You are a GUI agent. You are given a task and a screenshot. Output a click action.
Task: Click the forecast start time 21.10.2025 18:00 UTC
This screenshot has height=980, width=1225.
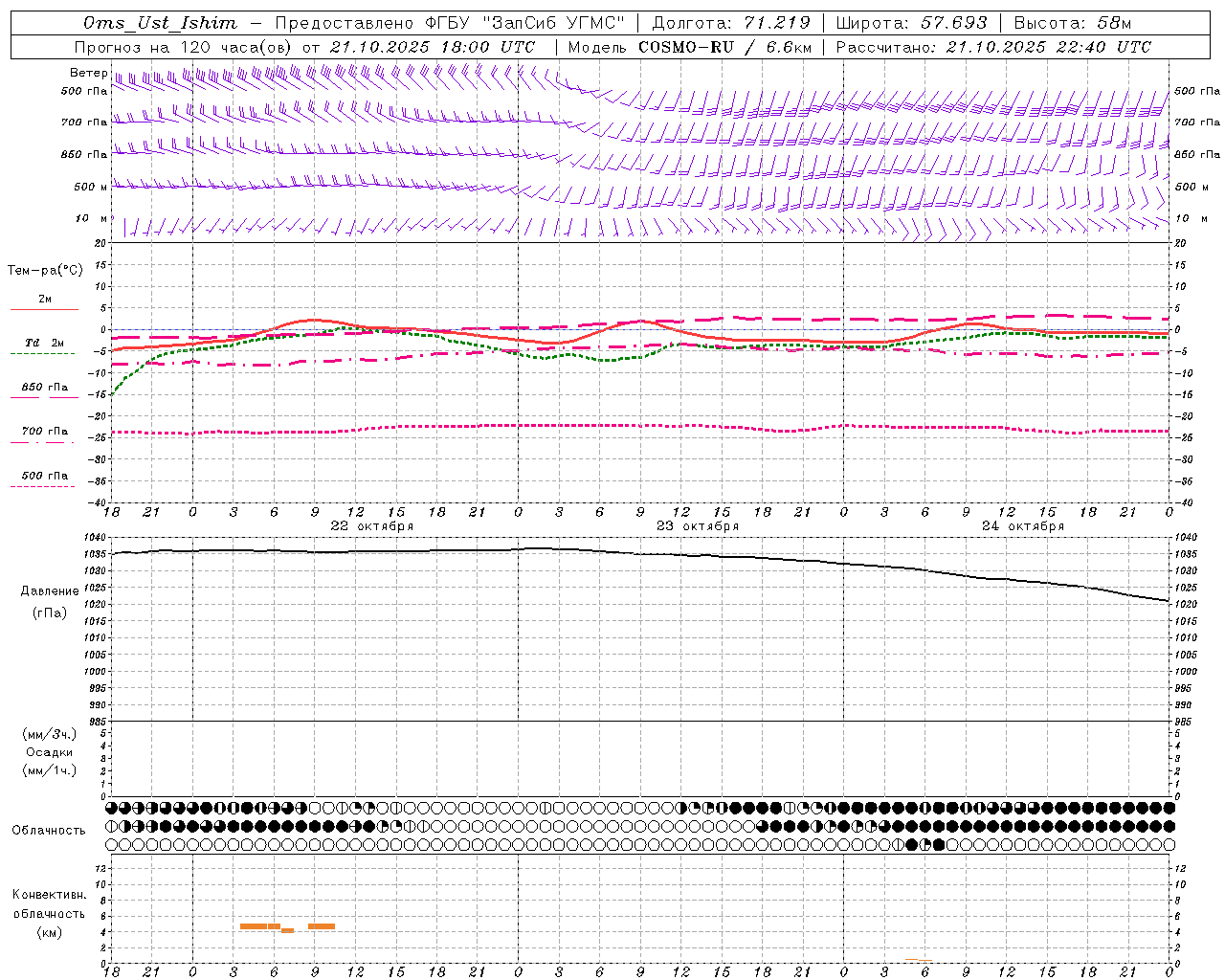[x=432, y=47]
